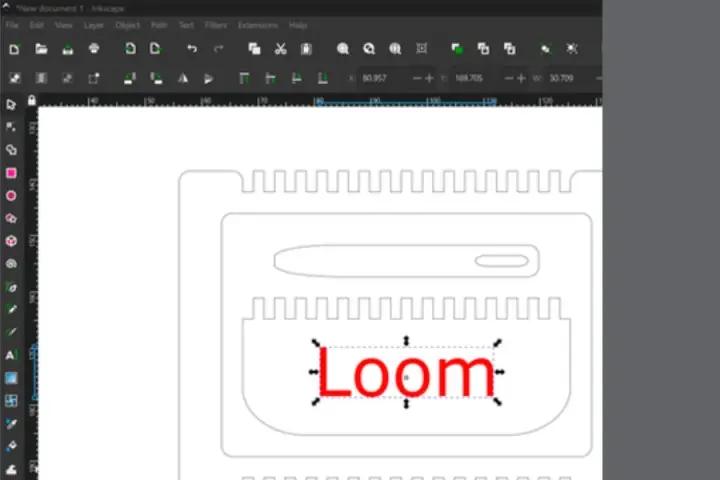The image size is (720, 480).
Task: Open a file with the folder icon
Action: [41, 49]
